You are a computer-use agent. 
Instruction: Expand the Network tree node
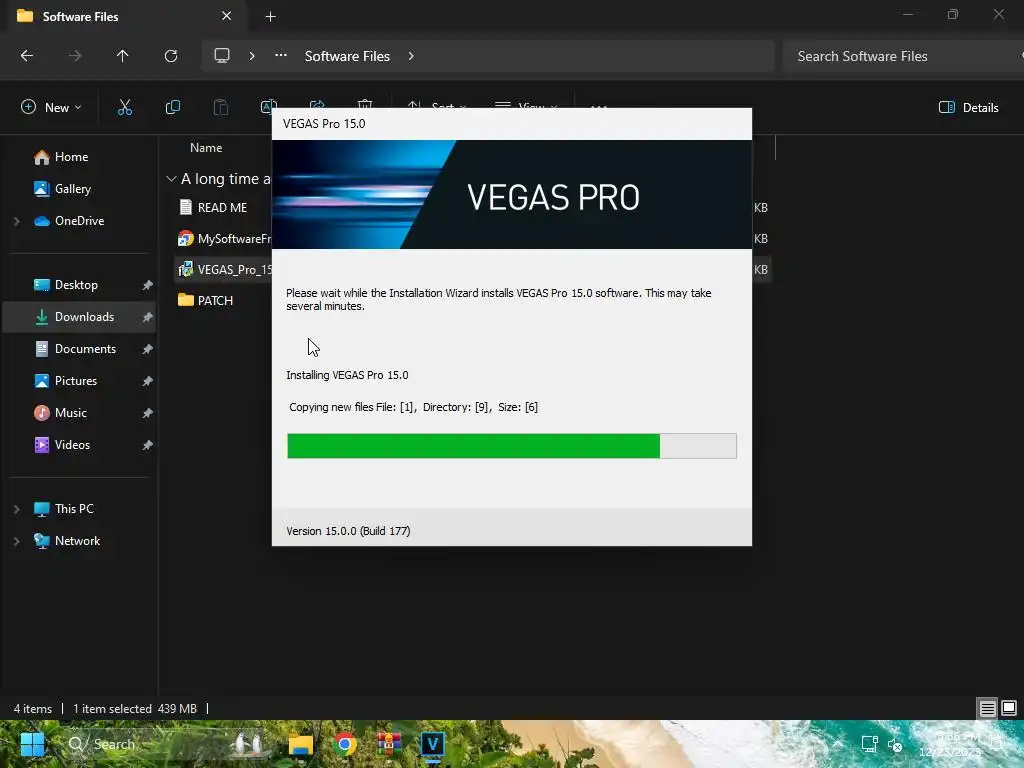coord(16,541)
